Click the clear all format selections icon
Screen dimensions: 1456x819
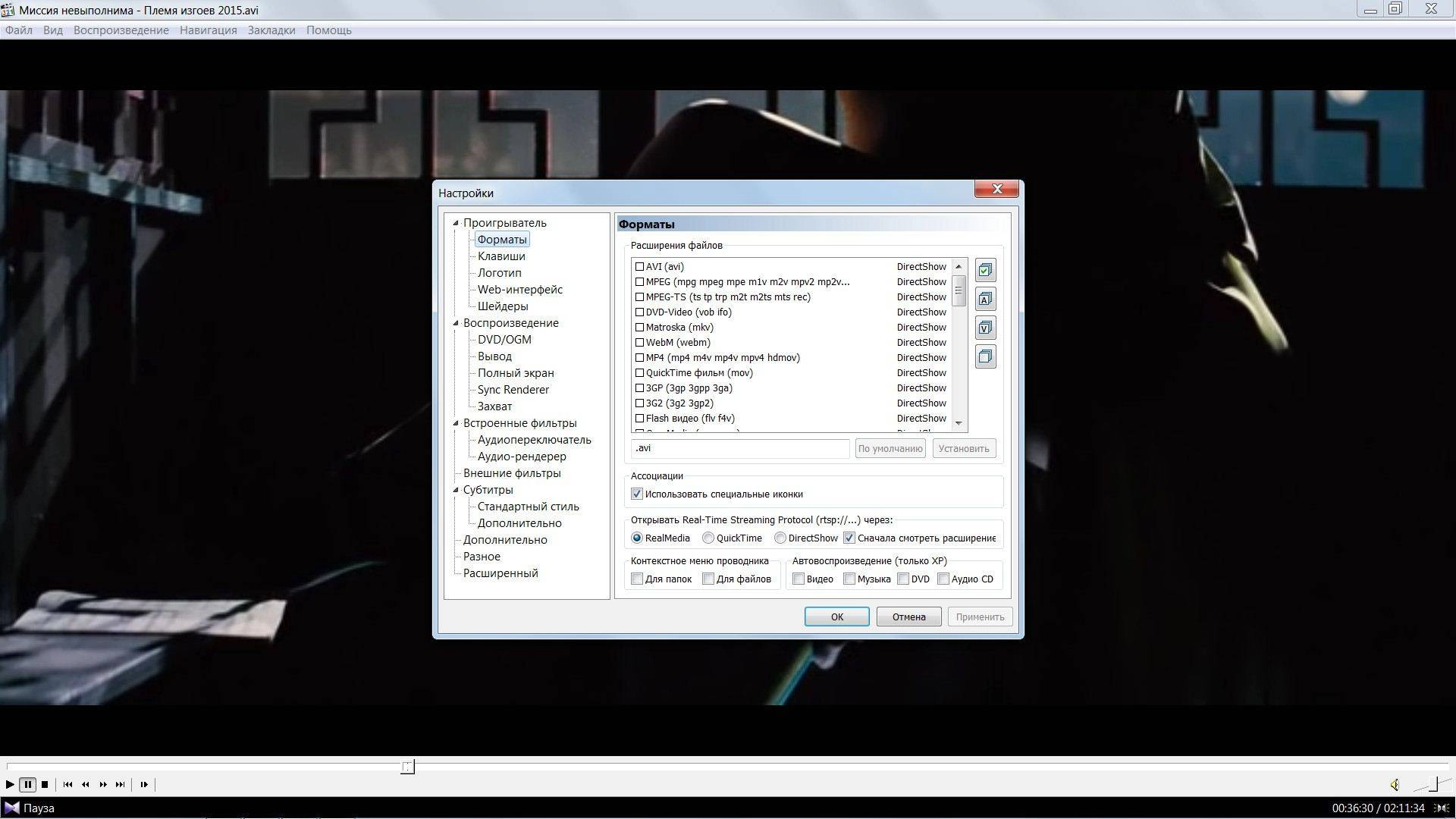pyautogui.click(x=985, y=356)
